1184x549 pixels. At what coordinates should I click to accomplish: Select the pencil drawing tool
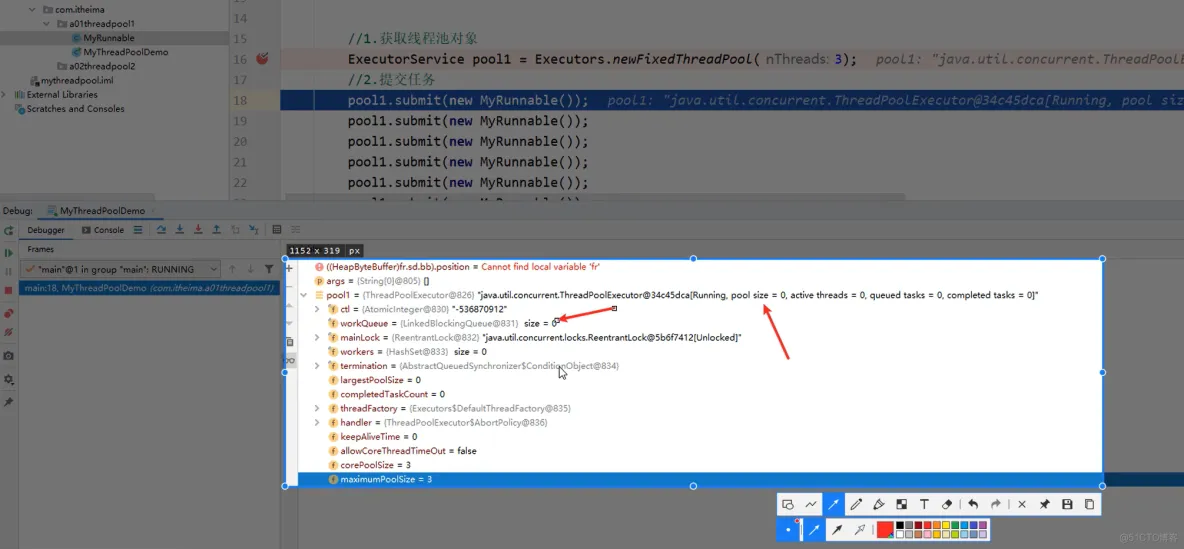pos(856,504)
